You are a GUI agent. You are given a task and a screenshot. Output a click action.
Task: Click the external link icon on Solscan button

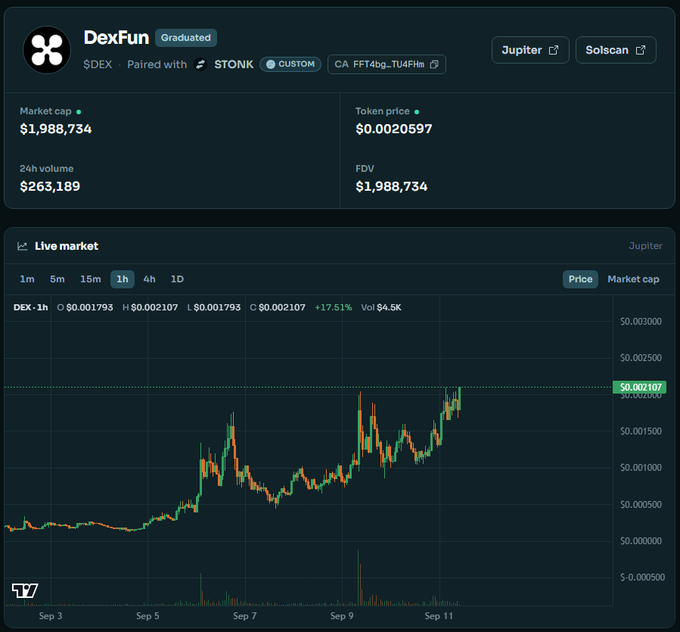(x=640, y=50)
